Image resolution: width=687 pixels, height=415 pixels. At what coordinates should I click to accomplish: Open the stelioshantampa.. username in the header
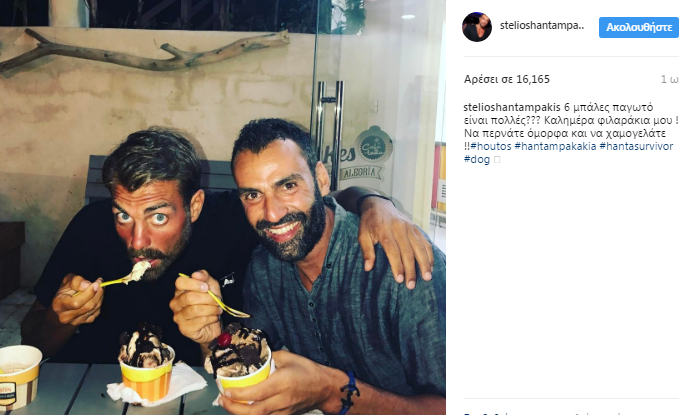point(542,26)
